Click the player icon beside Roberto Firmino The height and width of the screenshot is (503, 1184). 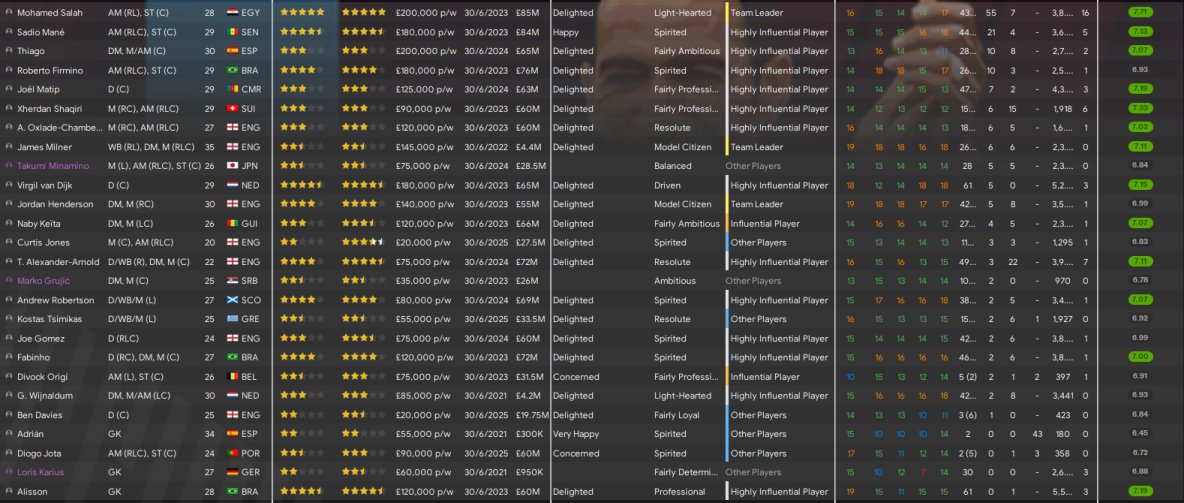(x=8, y=70)
